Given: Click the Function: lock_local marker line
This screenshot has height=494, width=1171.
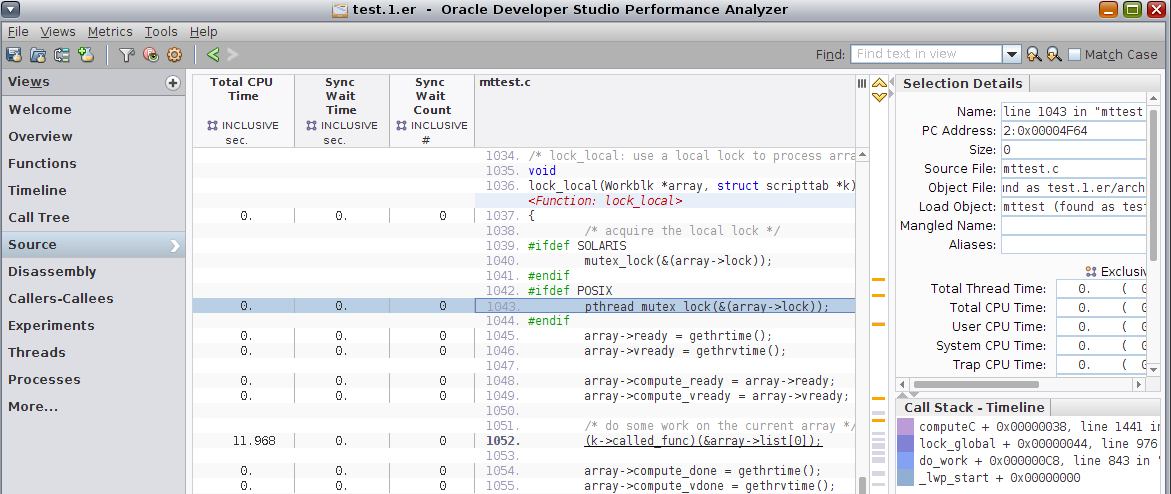Looking at the screenshot, I should coord(605,201).
